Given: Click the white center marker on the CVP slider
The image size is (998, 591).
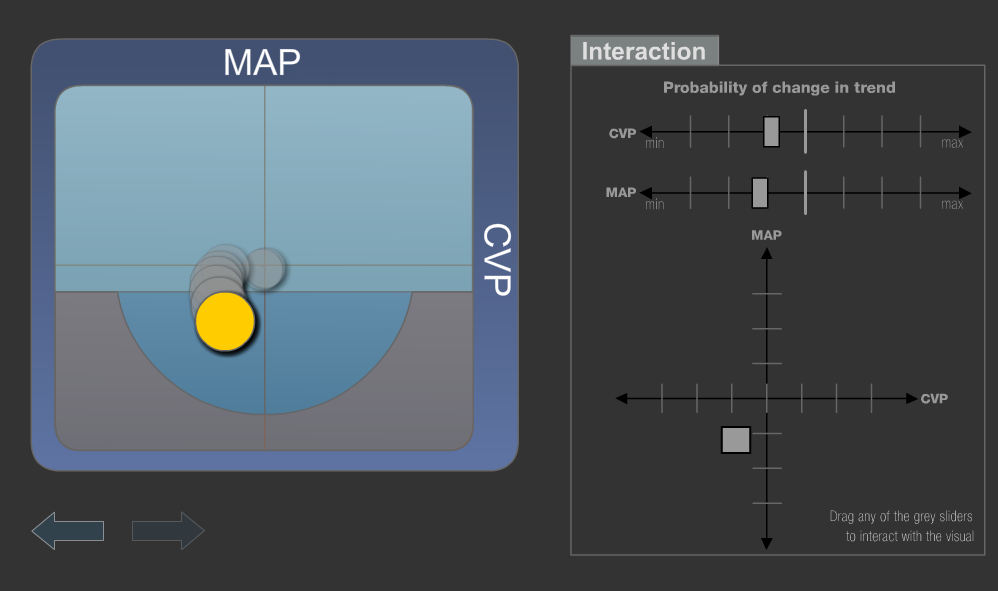Looking at the screenshot, I should pyautogui.click(x=805, y=132).
